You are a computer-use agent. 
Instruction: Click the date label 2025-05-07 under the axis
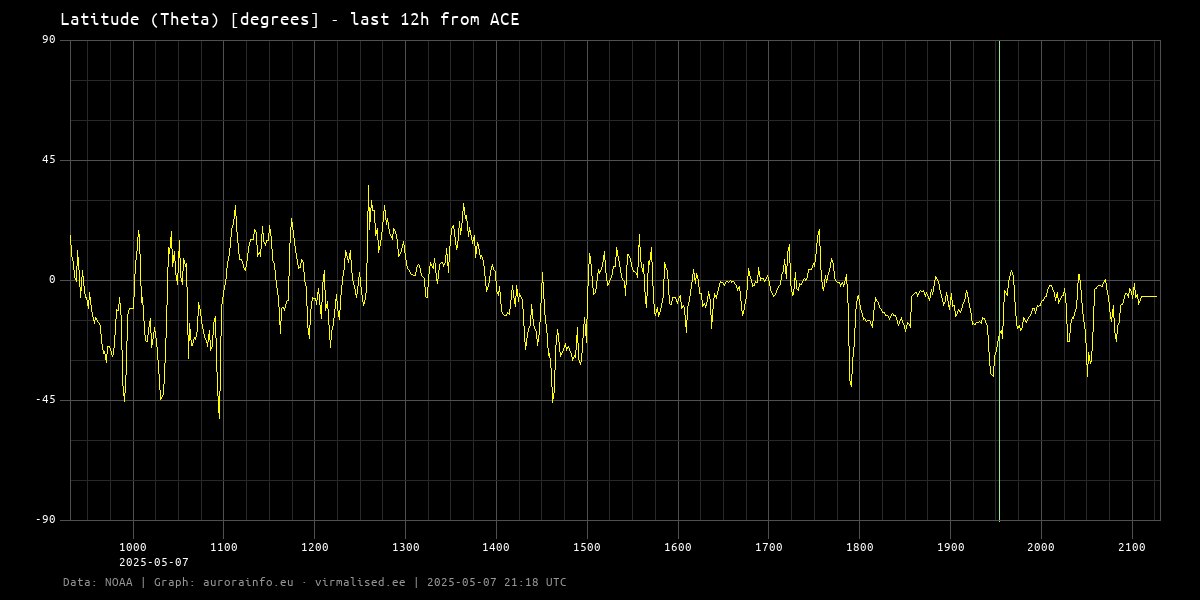(x=154, y=562)
